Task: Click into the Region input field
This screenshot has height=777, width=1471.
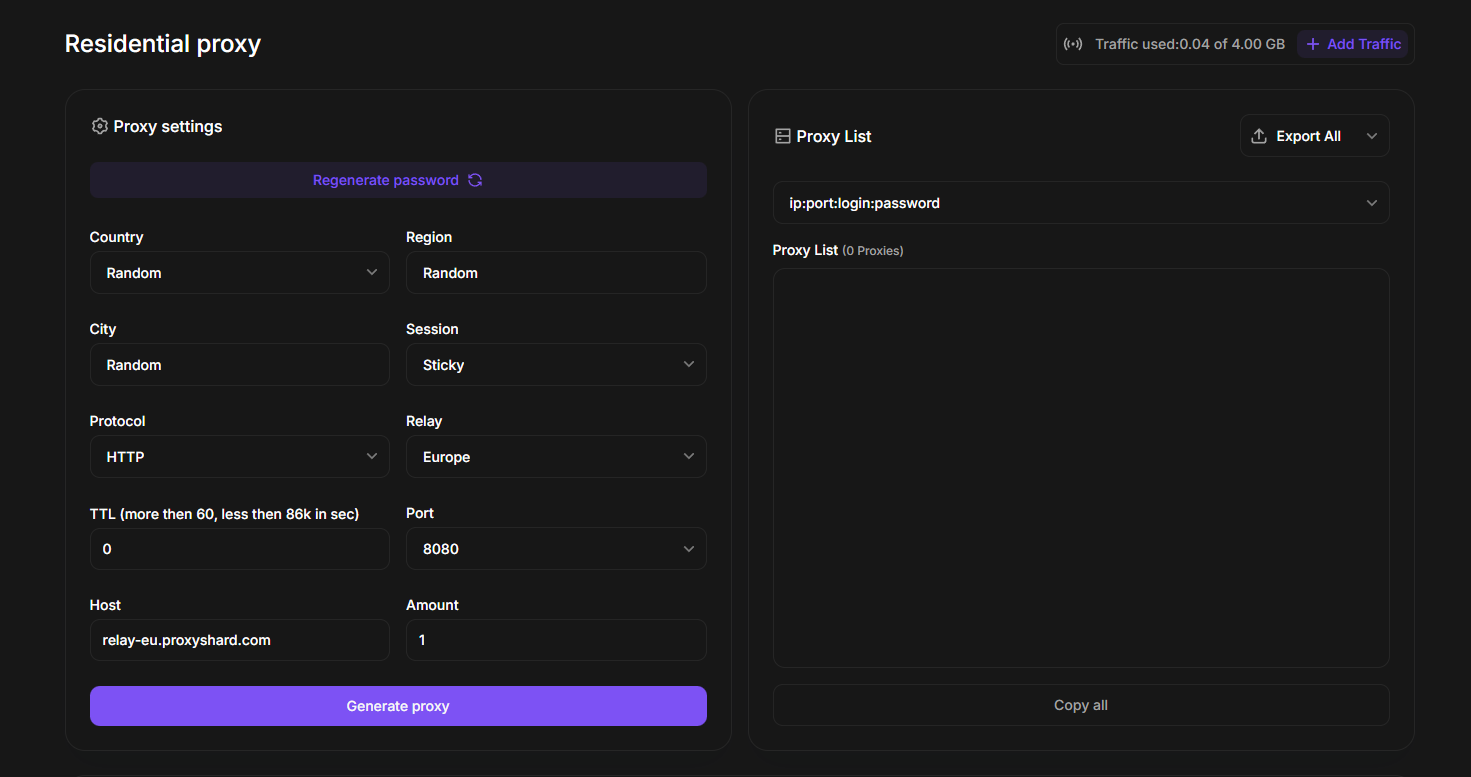Action: point(556,273)
